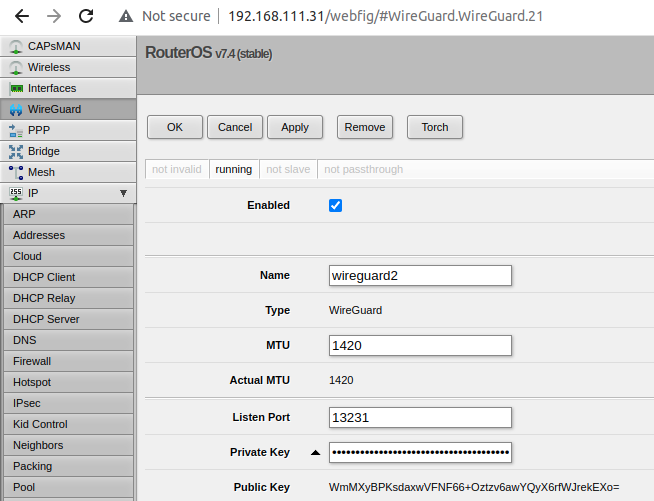This screenshot has width=654, height=501.
Task: Click the Type value WireGuard
Action: coord(355,310)
